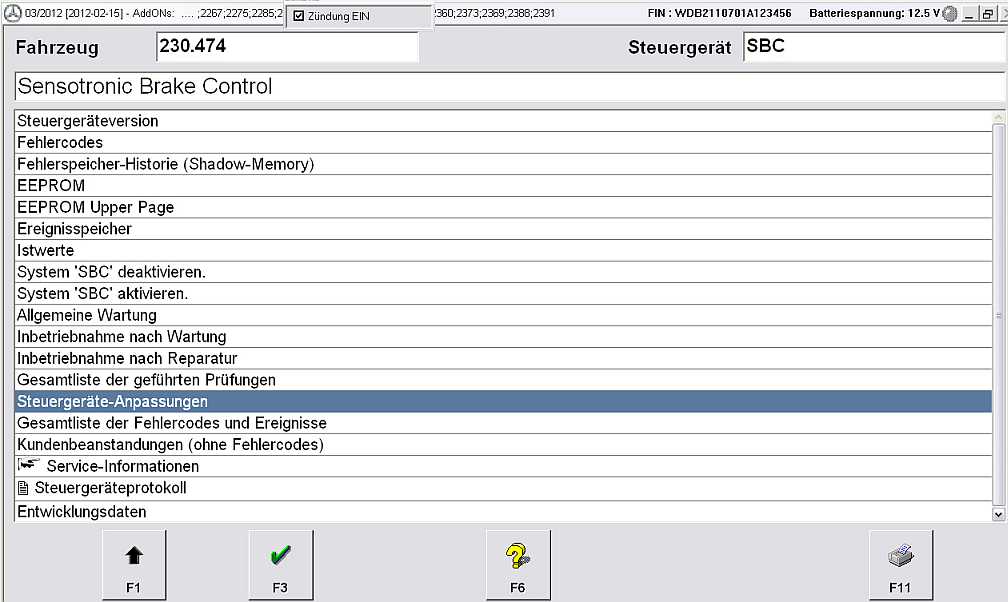Screen dimensions: 1008x602
Task: Open the Fehlercodes entry
Action: point(60,142)
